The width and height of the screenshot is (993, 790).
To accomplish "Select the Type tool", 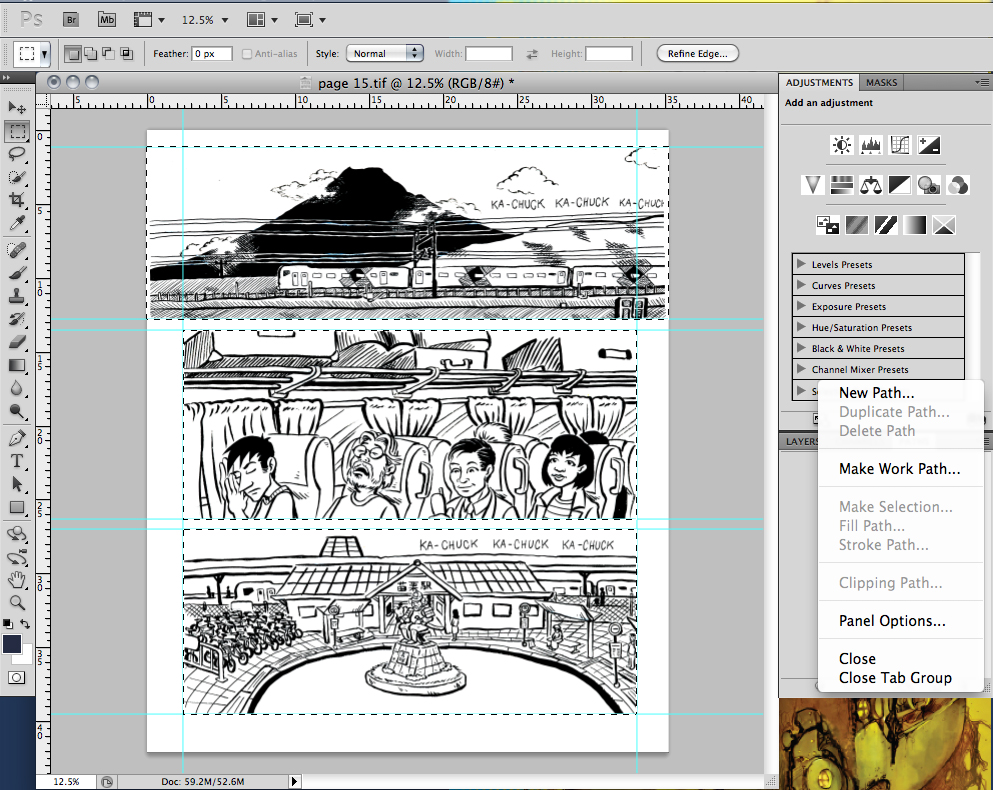I will (x=17, y=460).
